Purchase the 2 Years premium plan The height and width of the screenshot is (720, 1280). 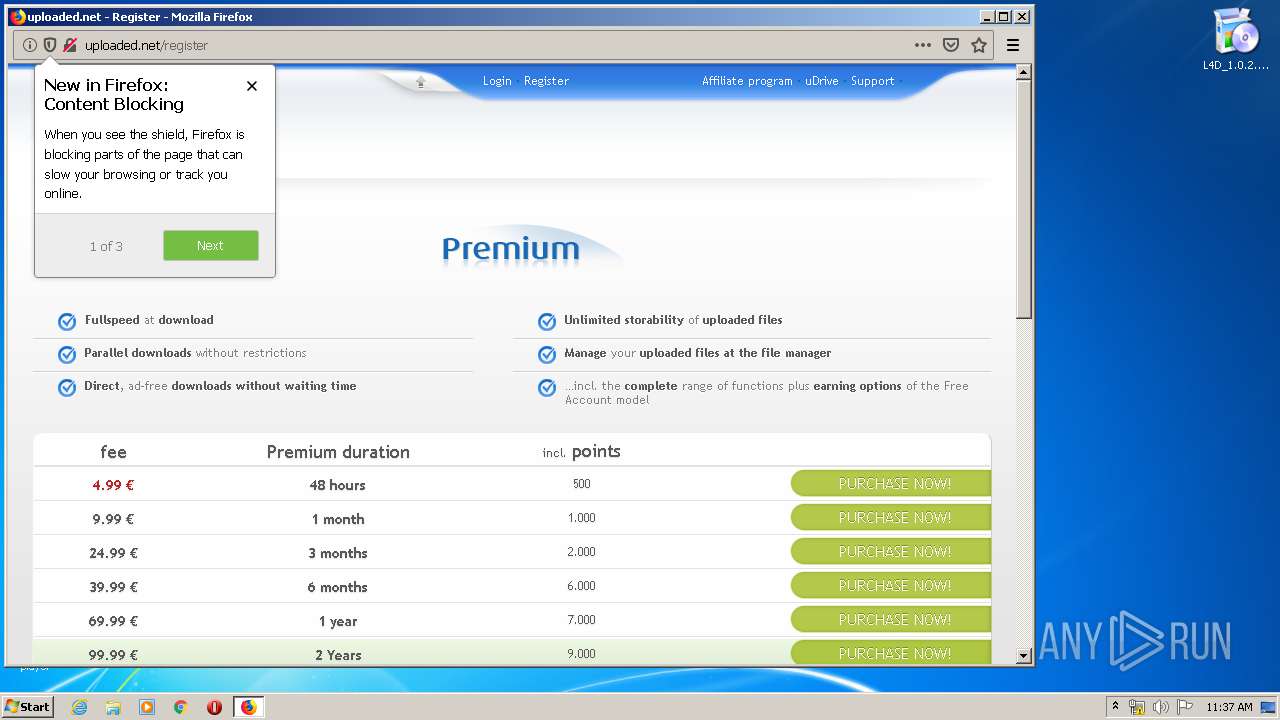(x=891, y=653)
